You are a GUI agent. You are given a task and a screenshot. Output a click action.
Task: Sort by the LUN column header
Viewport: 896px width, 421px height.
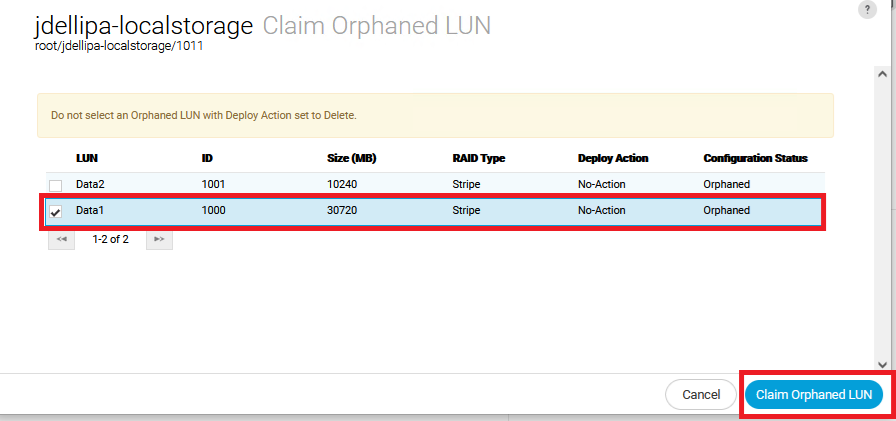coord(87,158)
